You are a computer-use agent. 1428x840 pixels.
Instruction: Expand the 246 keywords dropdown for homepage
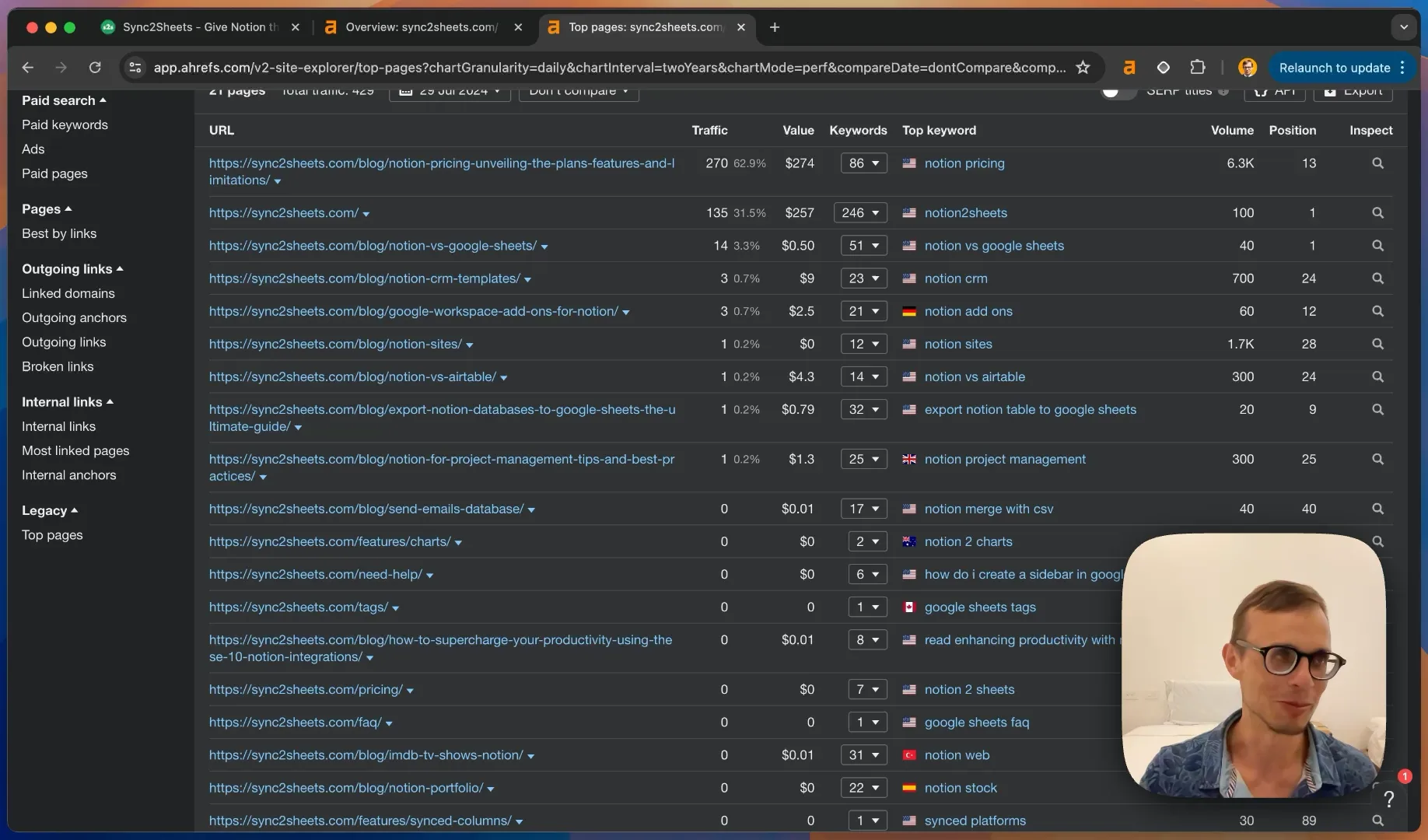point(860,212)
